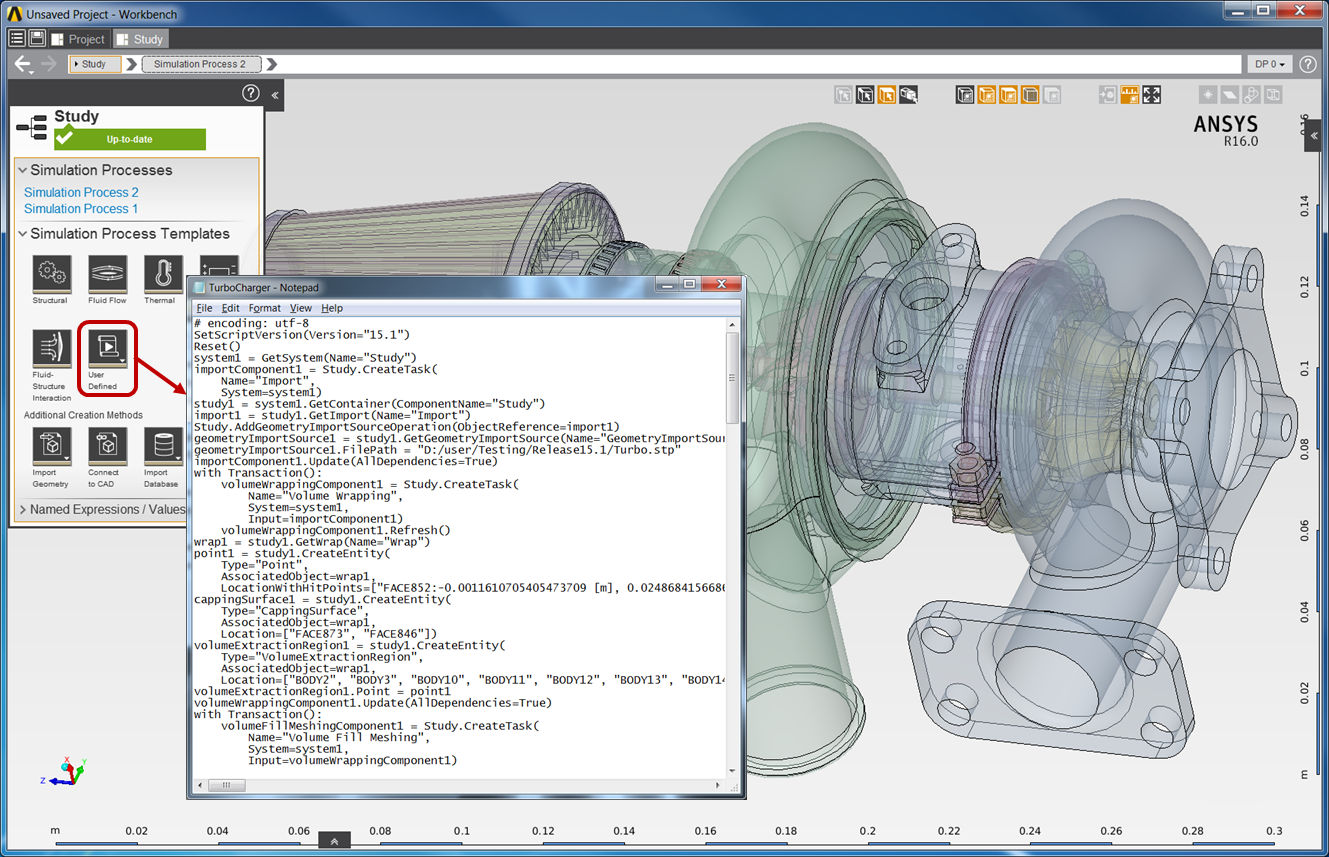This screenshot has height=857, width=1329.
Task: Open the Simulation Process 2 link
Action: [x=81, y=192]
